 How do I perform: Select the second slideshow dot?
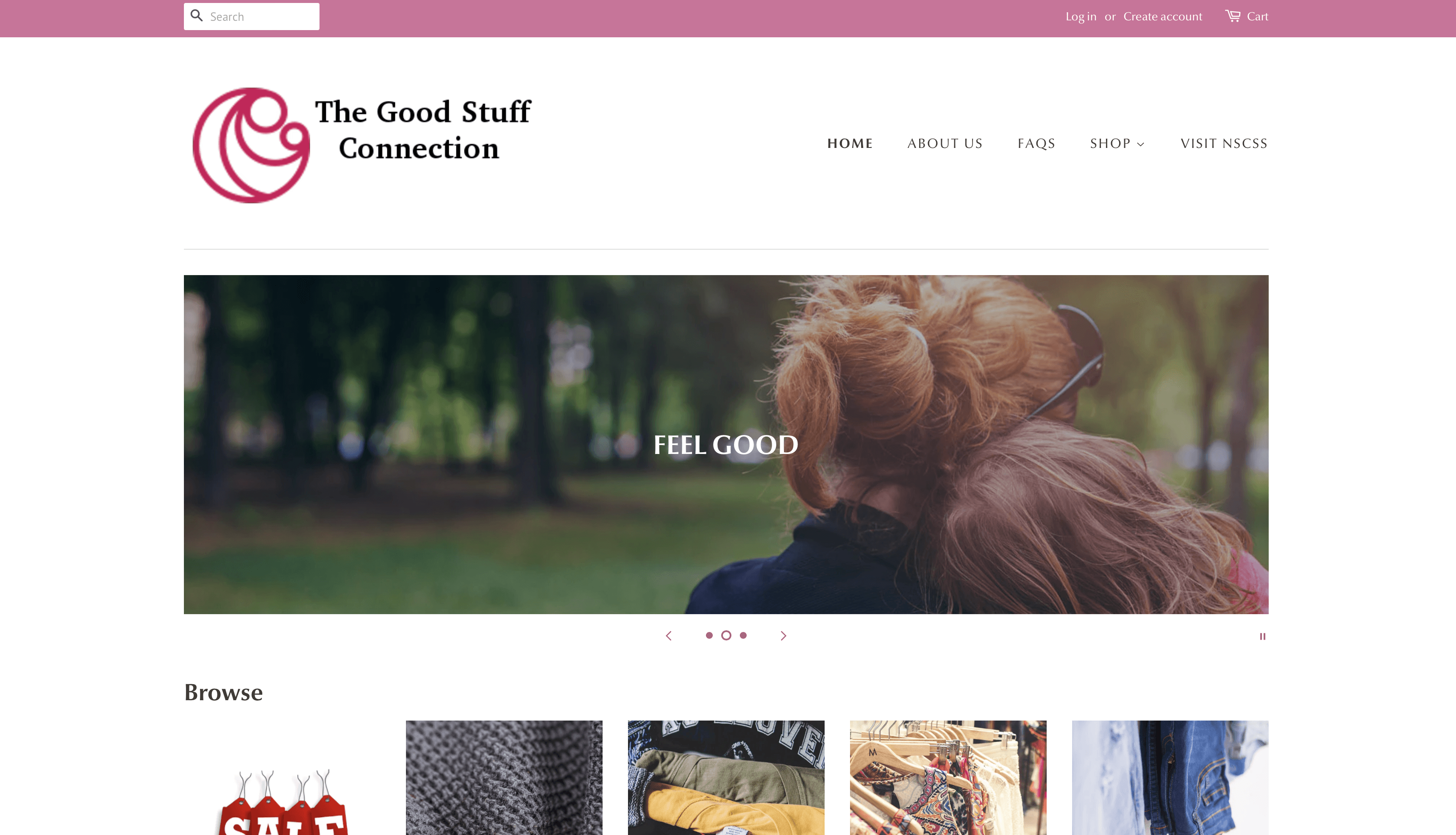[x=726, y=635]
